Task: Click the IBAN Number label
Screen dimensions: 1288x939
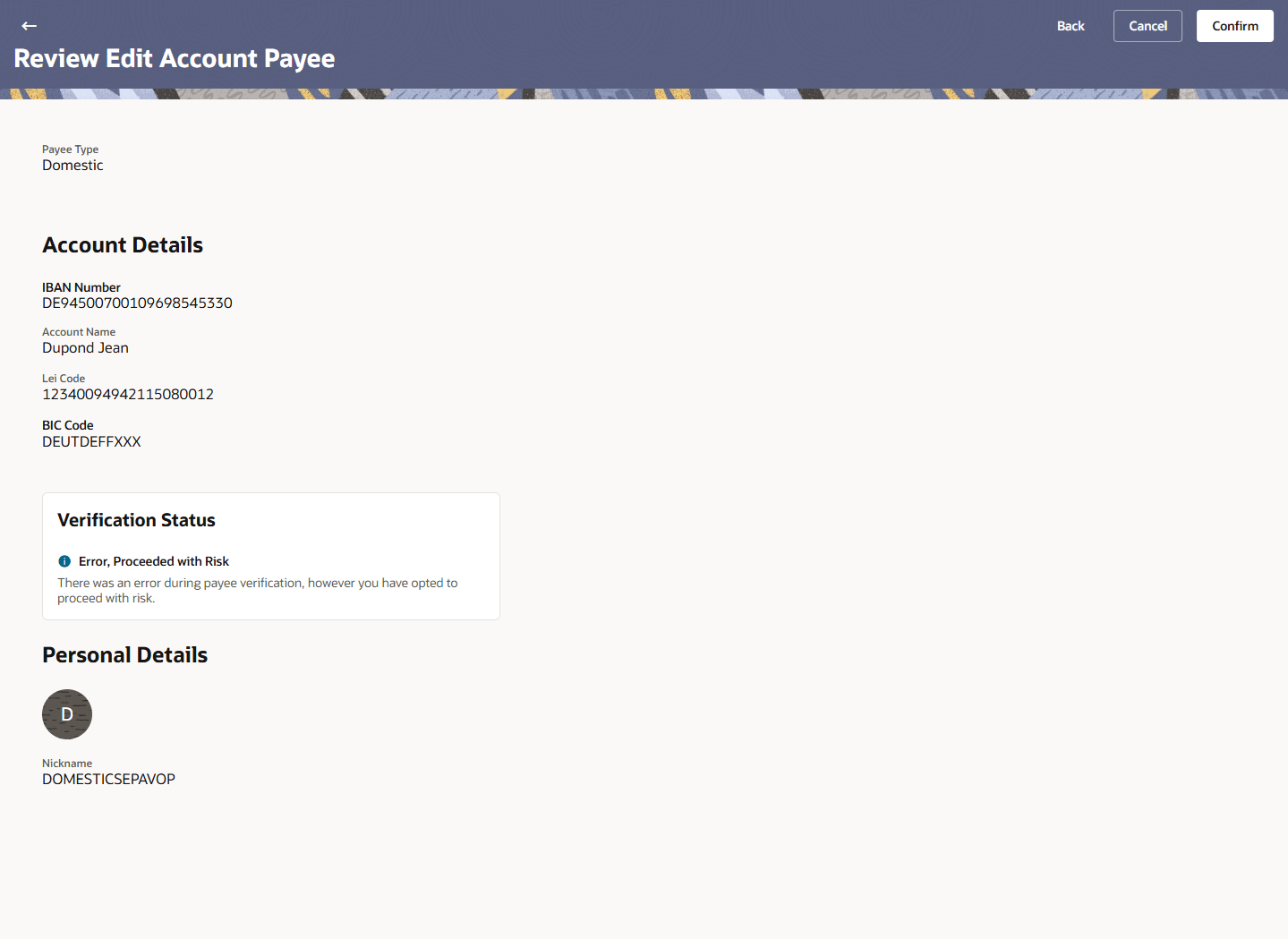Action: click(81, 287)
